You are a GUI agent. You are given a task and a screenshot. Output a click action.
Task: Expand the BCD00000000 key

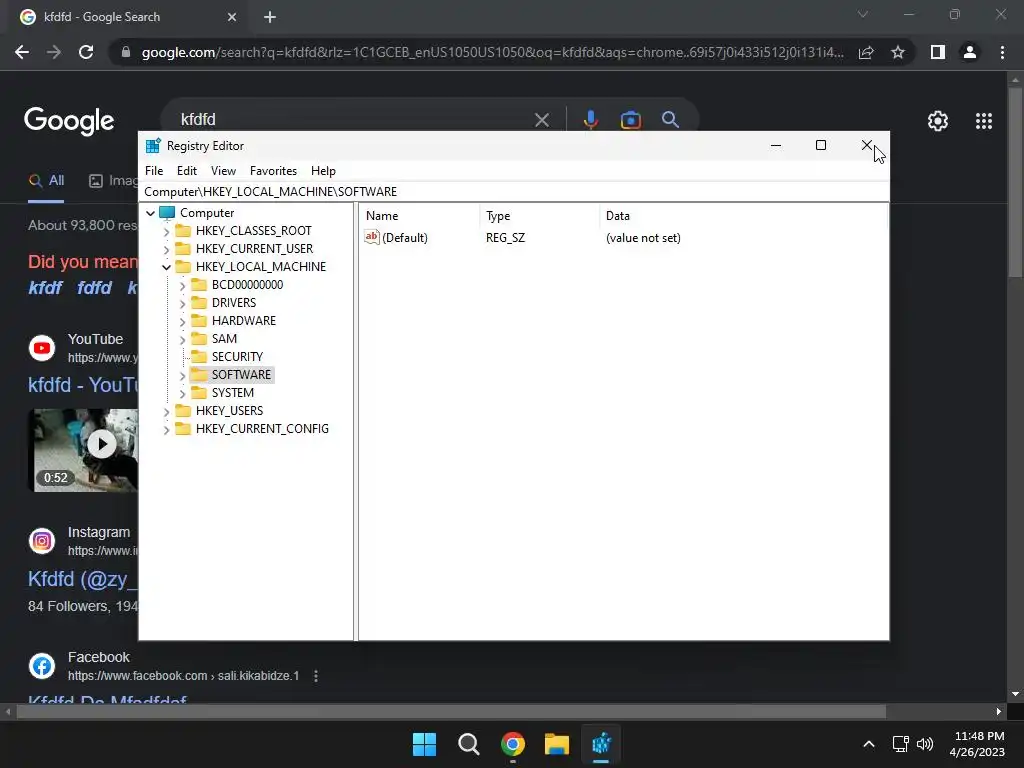click(x=182, y=285)
